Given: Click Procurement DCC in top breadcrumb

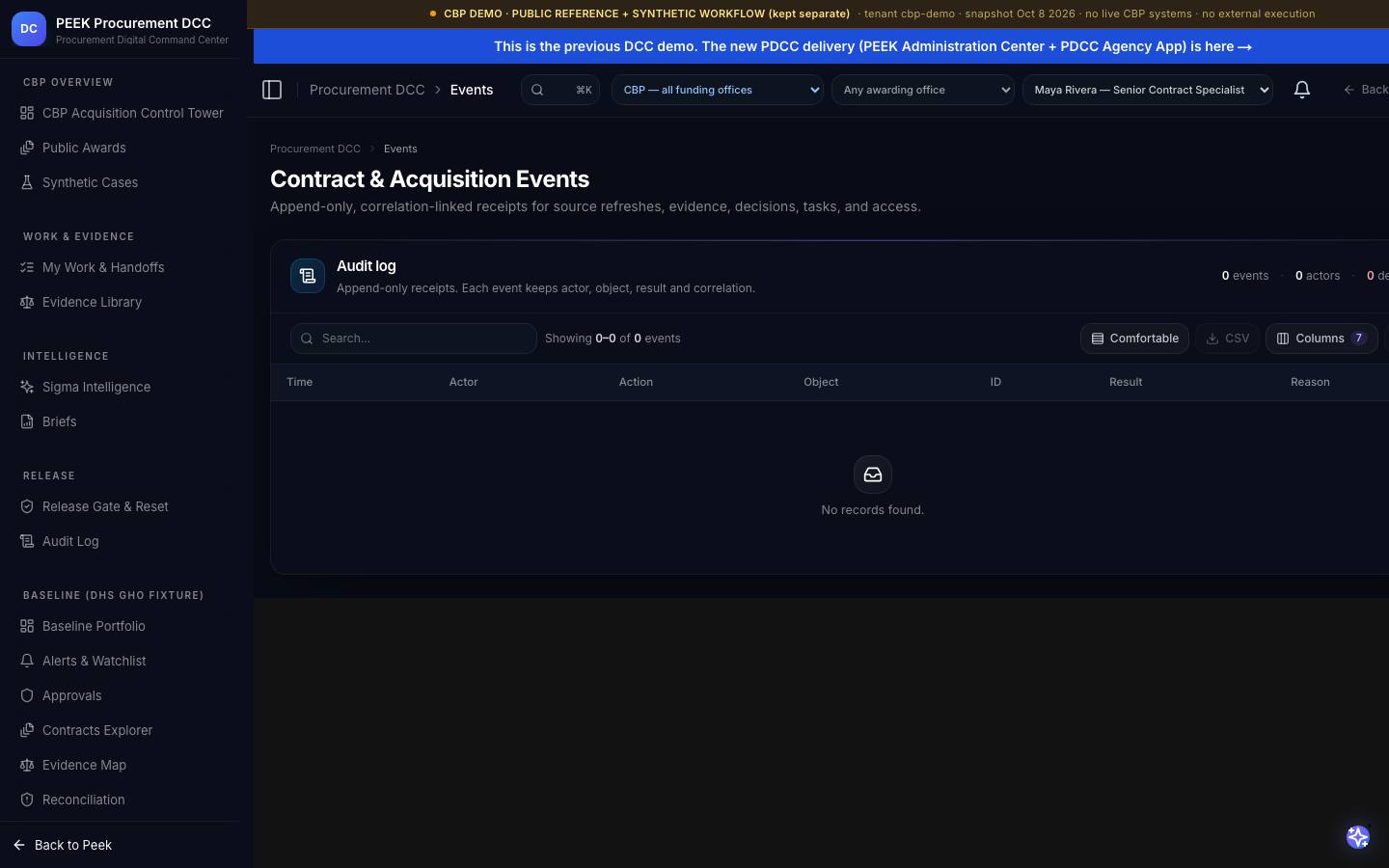Looking at the screenshot, I should [368, 90].
